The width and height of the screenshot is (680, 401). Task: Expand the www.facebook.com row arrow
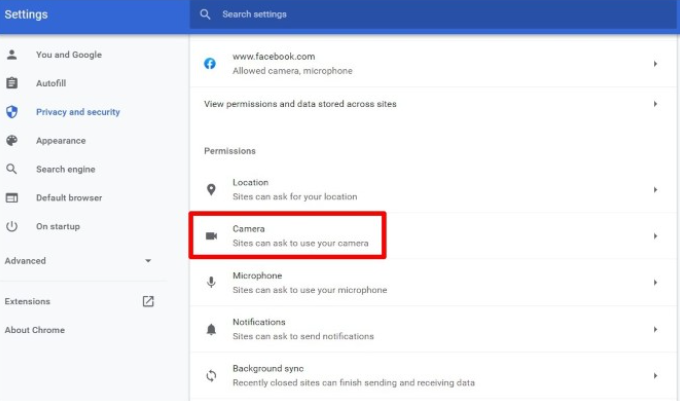pyautogui.click(x=655, y=64)
